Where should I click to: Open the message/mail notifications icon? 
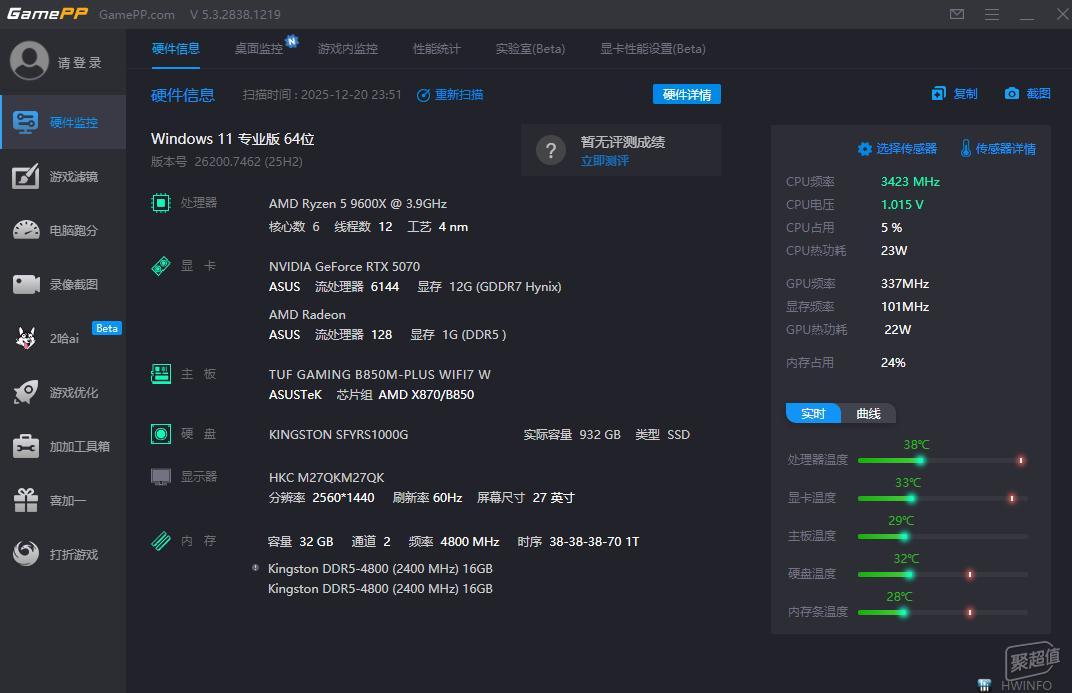(956, 14)
